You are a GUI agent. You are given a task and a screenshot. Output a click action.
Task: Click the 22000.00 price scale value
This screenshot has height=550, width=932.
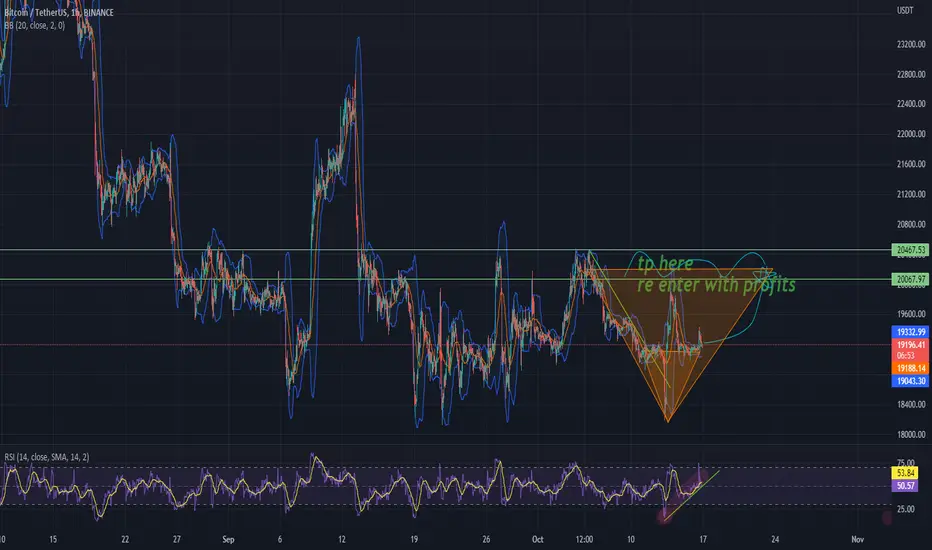(911, 134)
